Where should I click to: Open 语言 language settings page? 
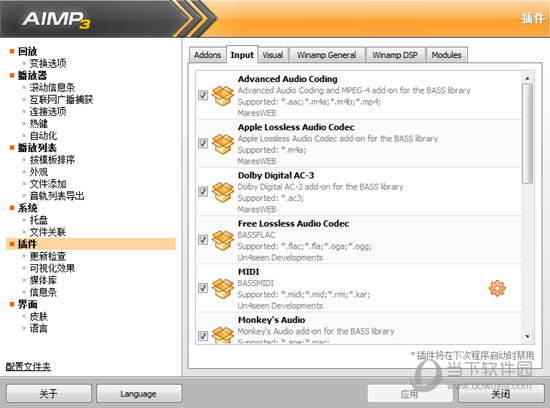coord(39,329)
